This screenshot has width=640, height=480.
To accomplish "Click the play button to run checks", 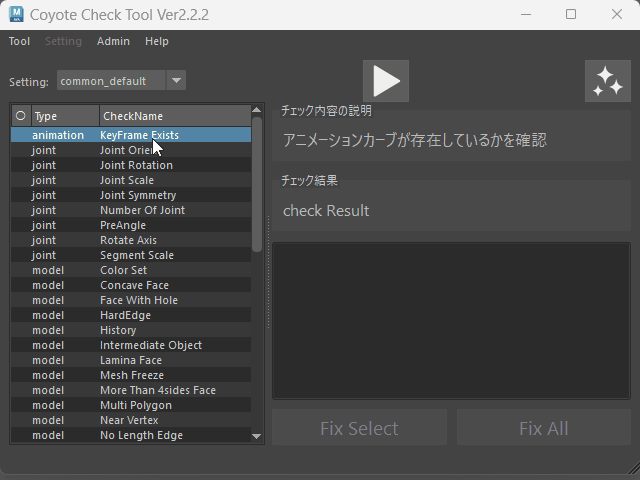I will point(385,81).
